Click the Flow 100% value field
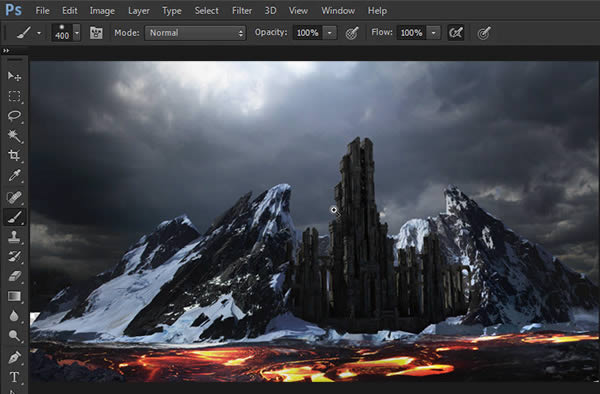This screenshot has height=394, width=600. (411, 33)
